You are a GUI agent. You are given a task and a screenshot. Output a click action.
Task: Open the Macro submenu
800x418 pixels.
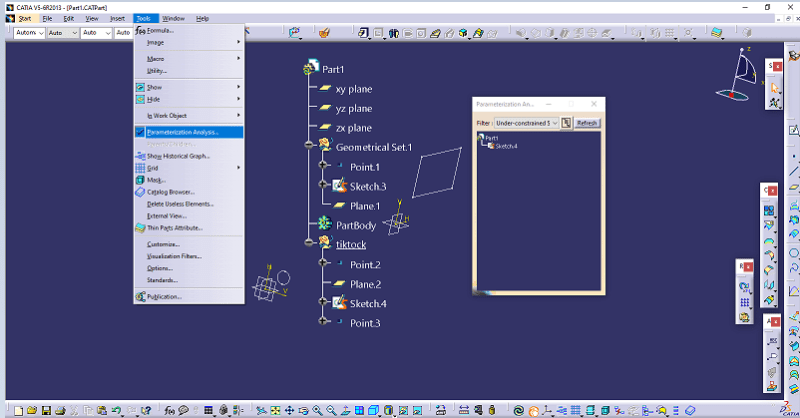tap(189, 59)
